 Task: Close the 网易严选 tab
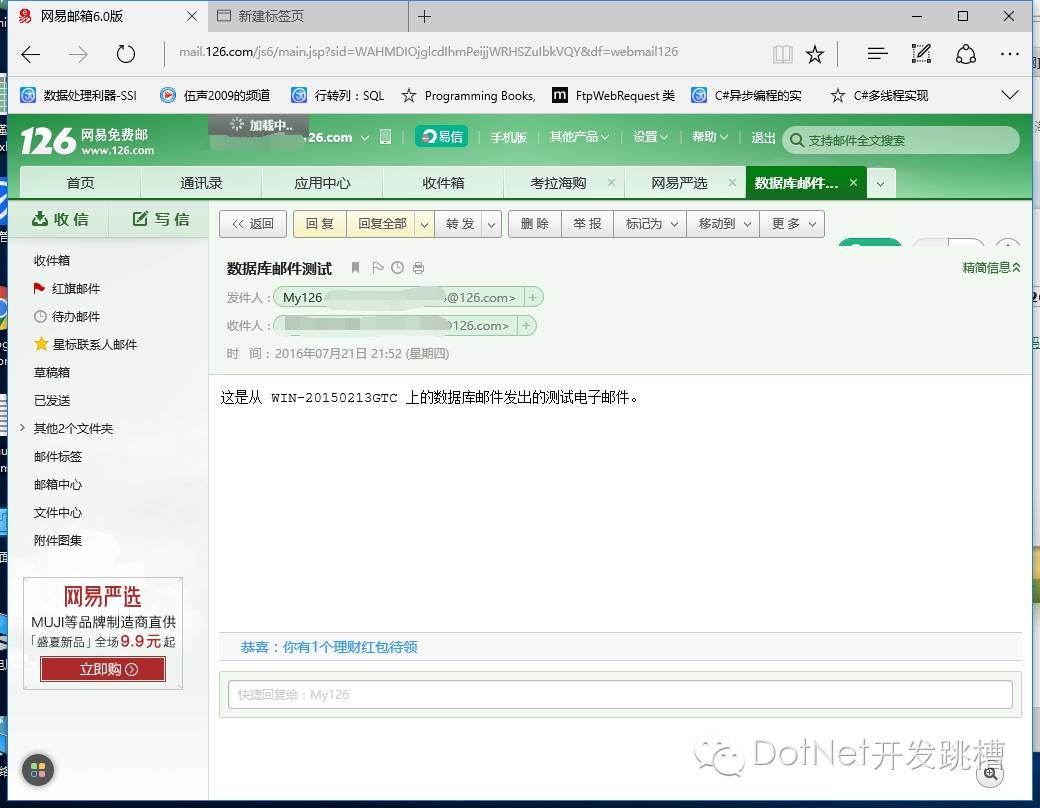(732, 182)
